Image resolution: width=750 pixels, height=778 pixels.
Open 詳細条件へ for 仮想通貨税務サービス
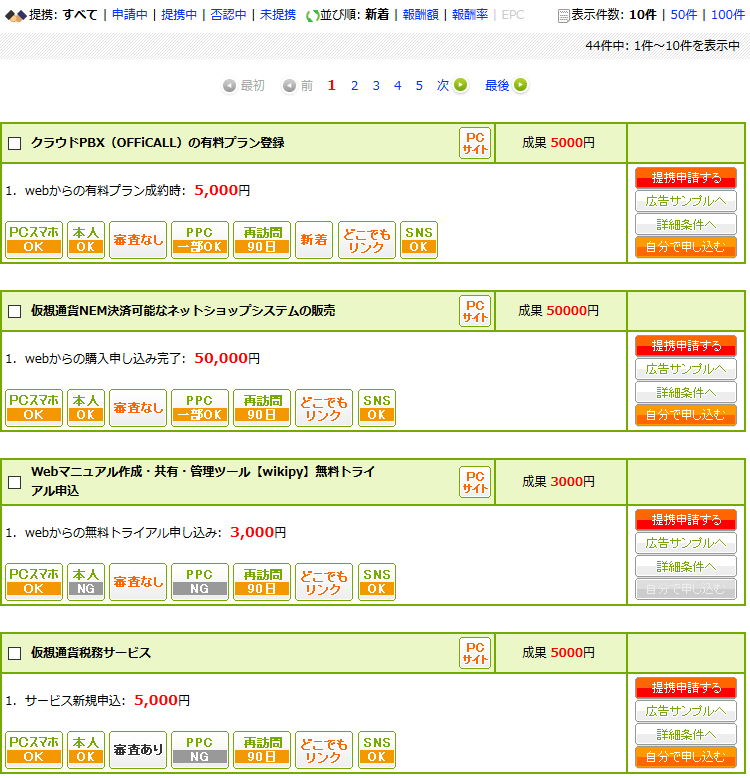[686, 734]
